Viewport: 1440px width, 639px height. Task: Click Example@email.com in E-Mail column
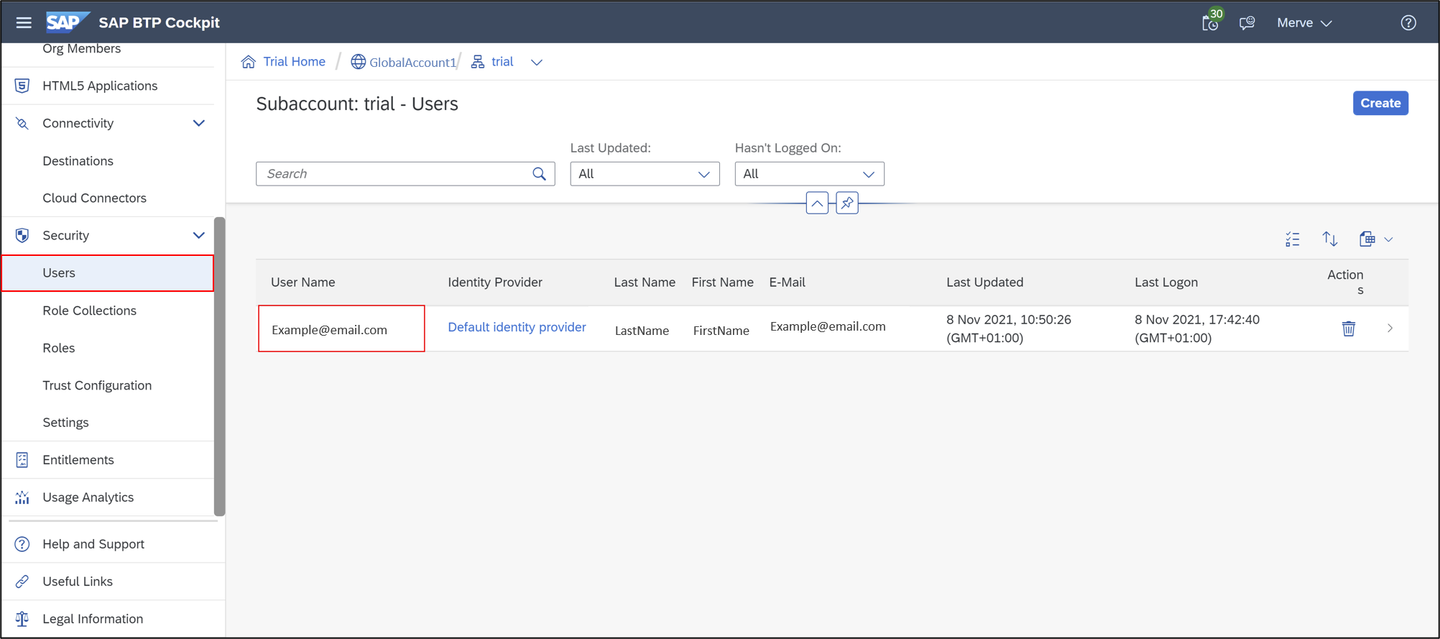828,326
